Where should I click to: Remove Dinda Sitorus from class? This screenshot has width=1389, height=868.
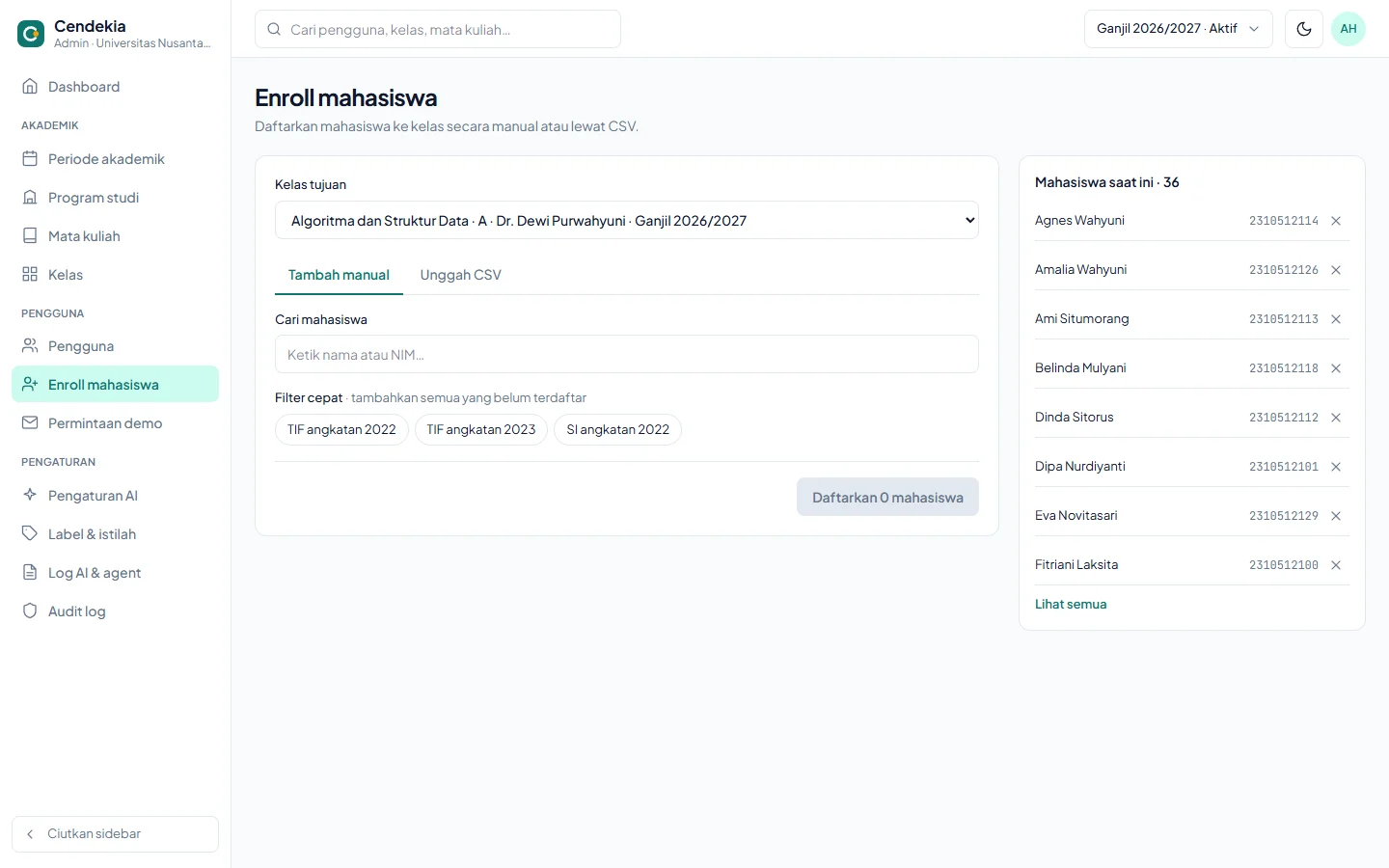click(x=1336, y=418)
